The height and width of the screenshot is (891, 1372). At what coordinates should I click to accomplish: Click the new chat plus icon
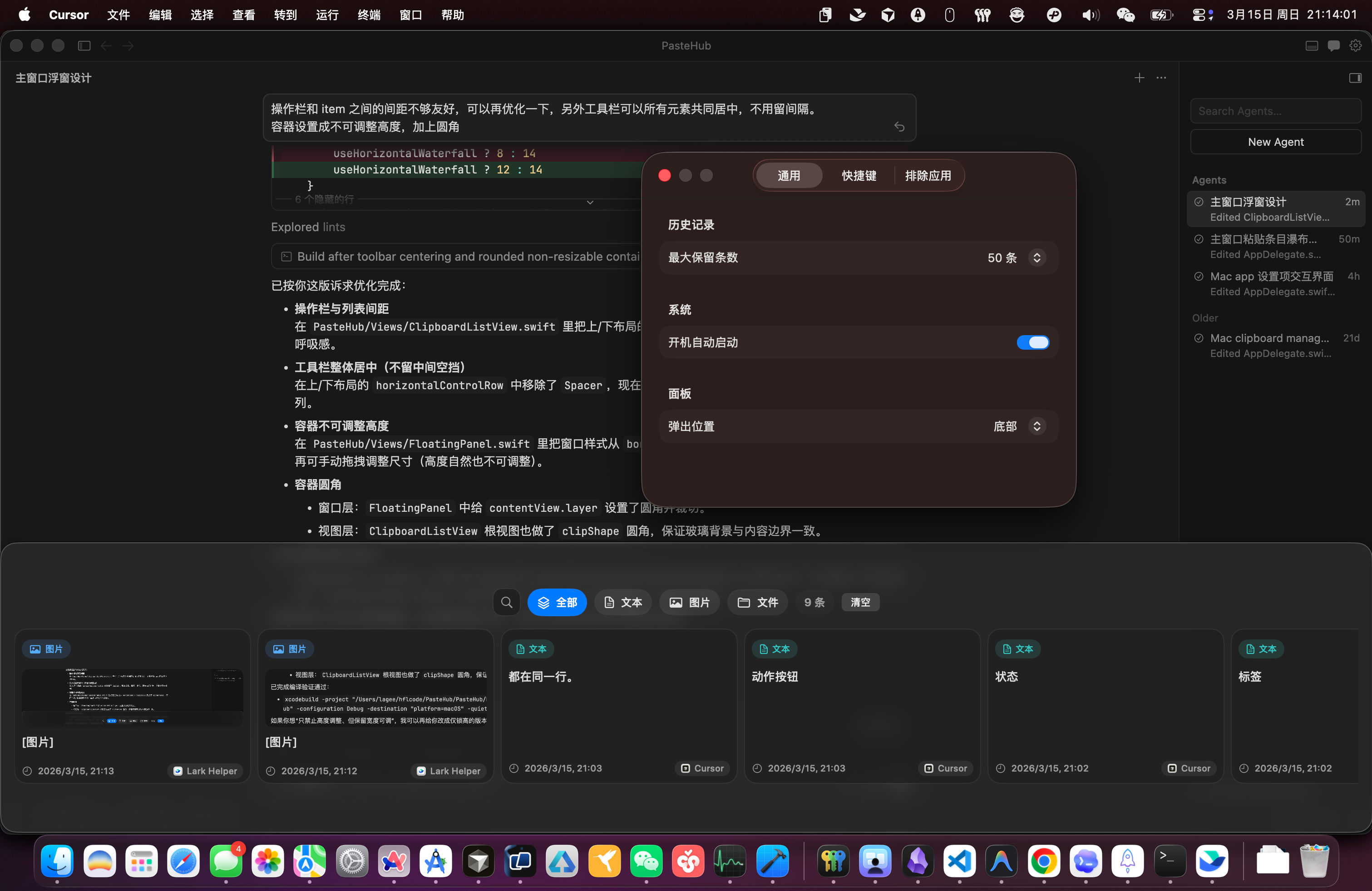tap(1139, 77)
